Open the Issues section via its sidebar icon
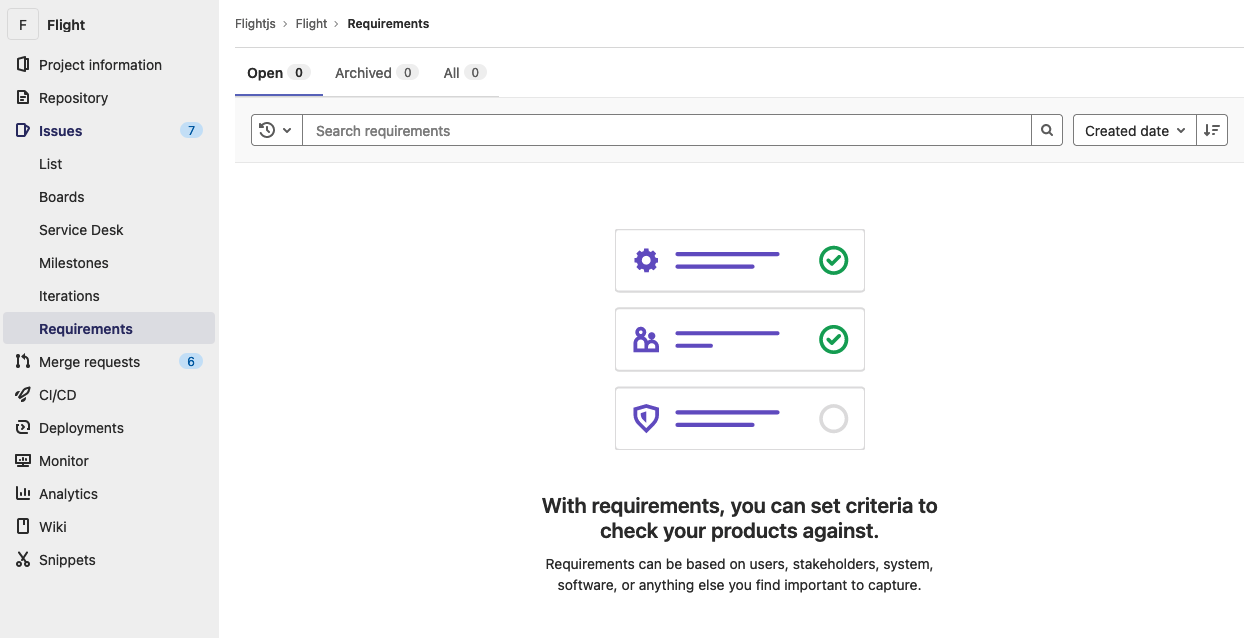 [21, 130]
